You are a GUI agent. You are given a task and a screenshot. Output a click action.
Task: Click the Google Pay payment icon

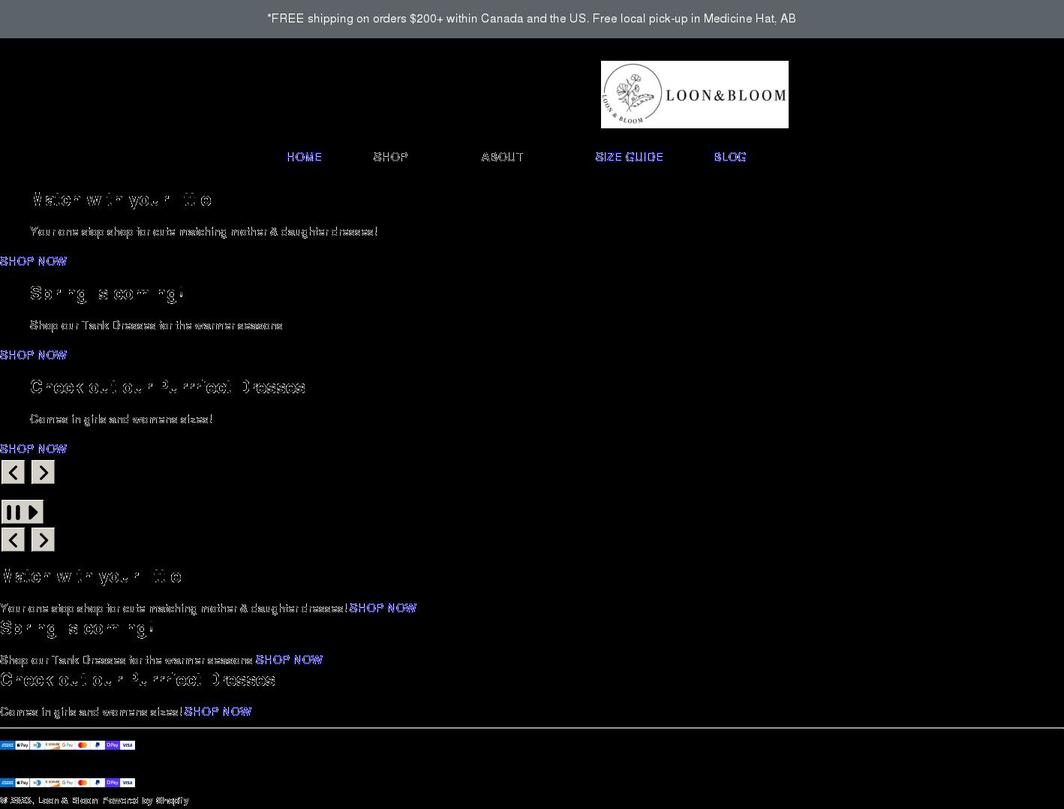click(x=67, y=745)
